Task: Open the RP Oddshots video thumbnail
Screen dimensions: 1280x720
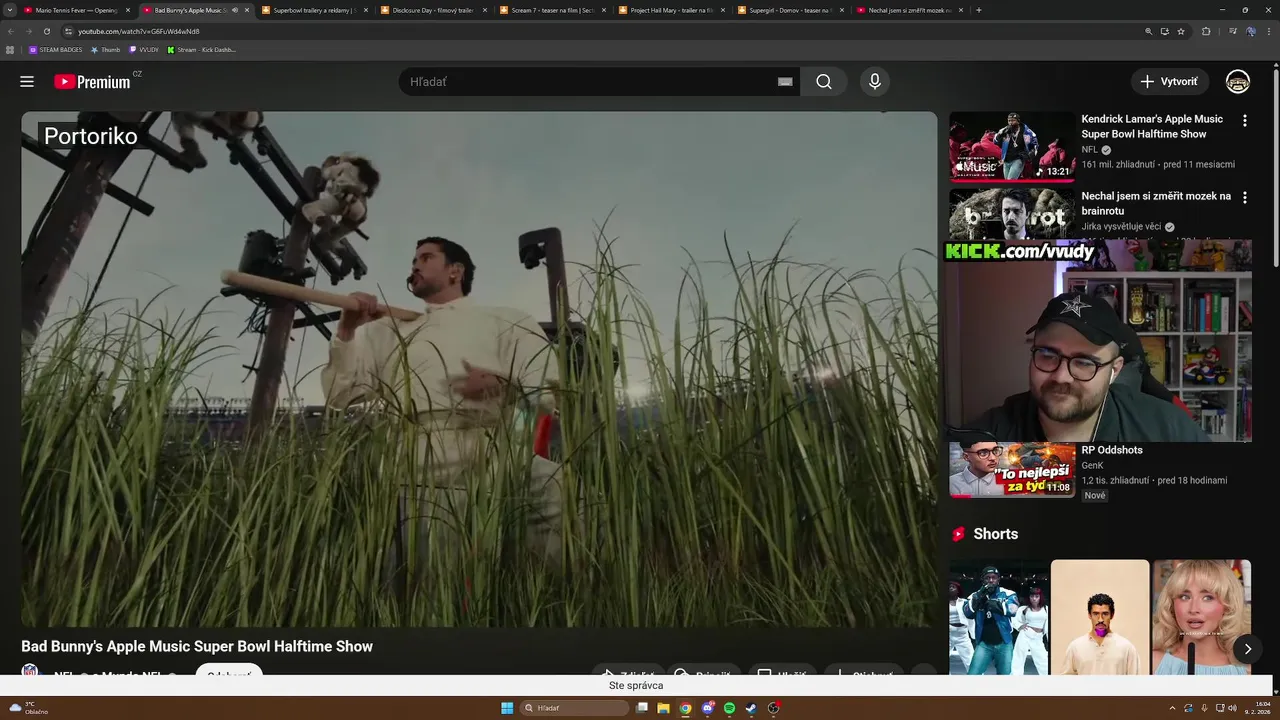Action: pos(1012,470)
